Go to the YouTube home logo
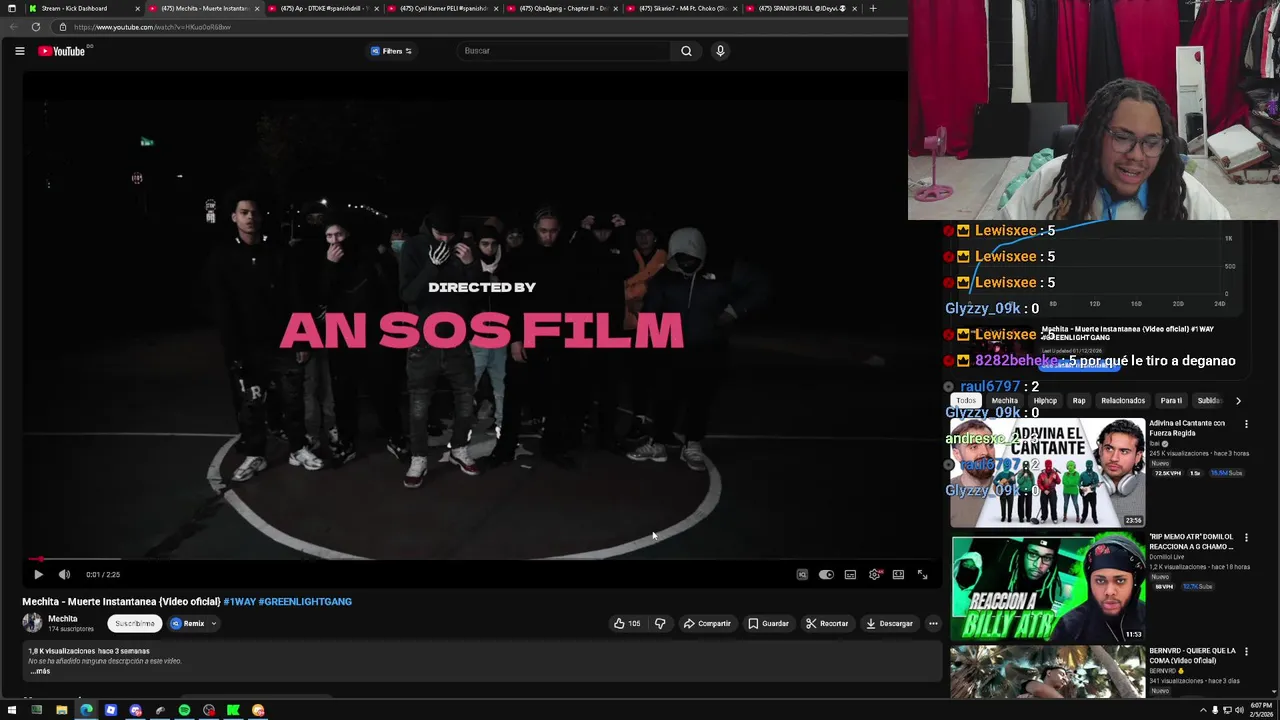Image resolution: width=1280 pixels, height=720 pixels. [62, 51]
